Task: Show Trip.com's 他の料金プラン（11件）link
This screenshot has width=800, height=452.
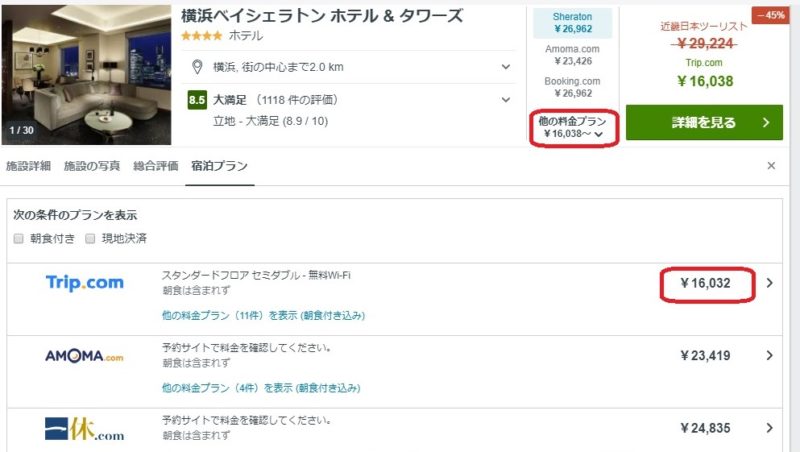Action: point(263,316)
